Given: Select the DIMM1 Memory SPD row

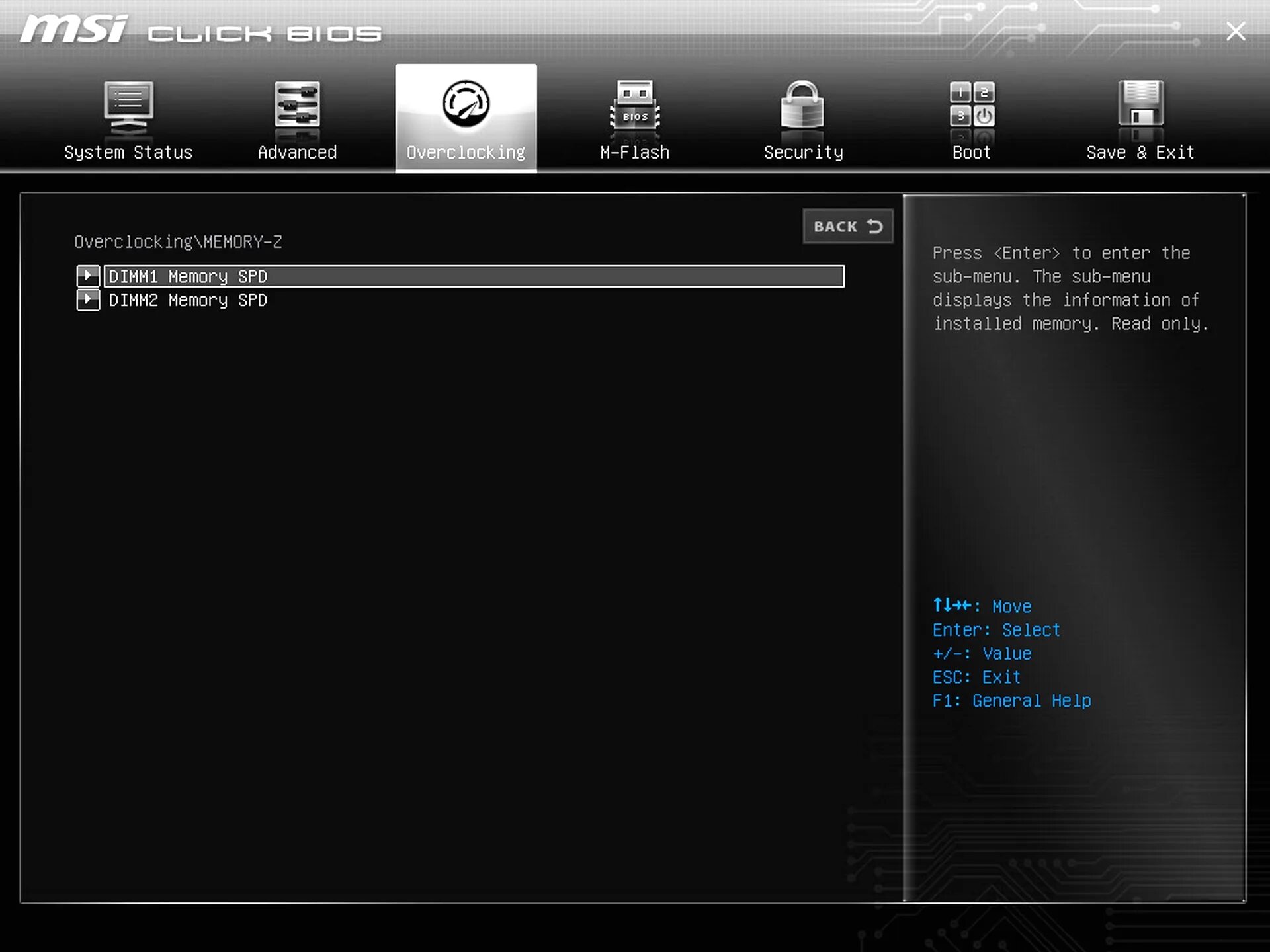Looking at the screenshot, I should (474, 276).
